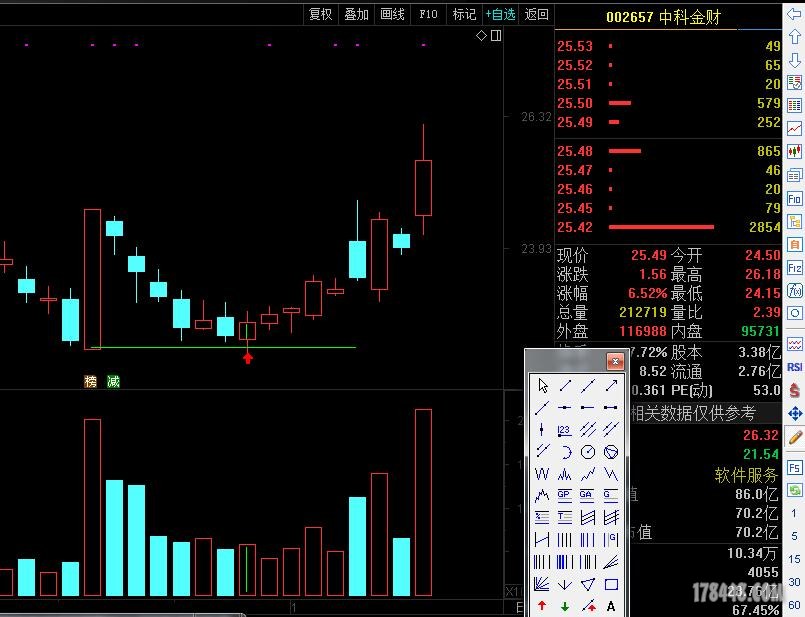Open the candlestick chart view from sidebar

pyautogui.click(x=794, y=152)
